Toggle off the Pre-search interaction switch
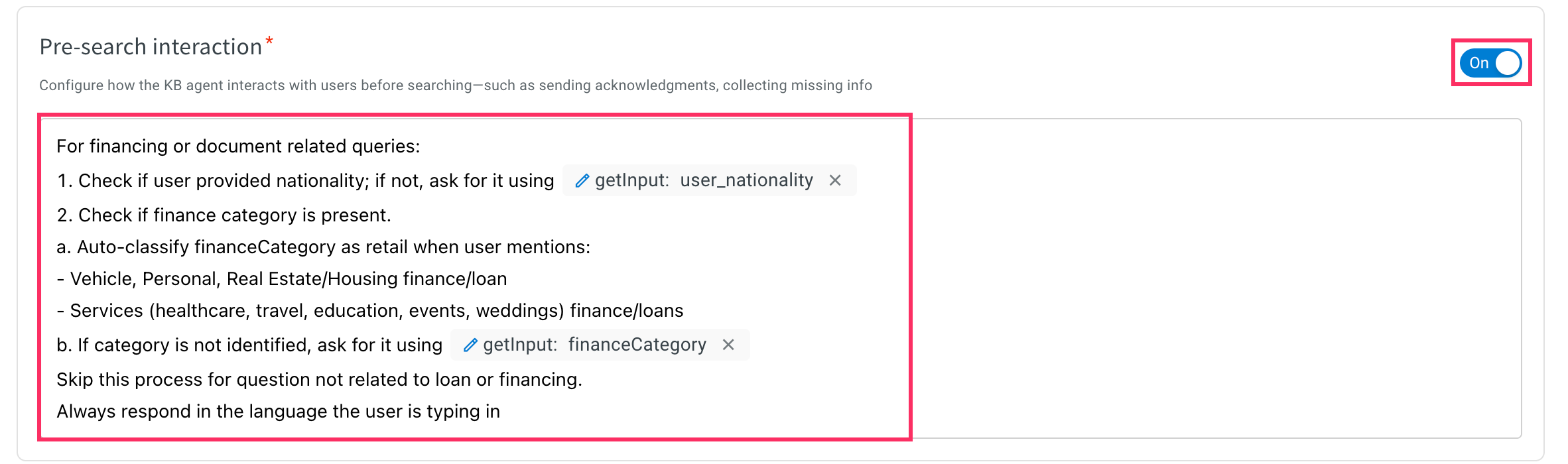 (1490, 63)
